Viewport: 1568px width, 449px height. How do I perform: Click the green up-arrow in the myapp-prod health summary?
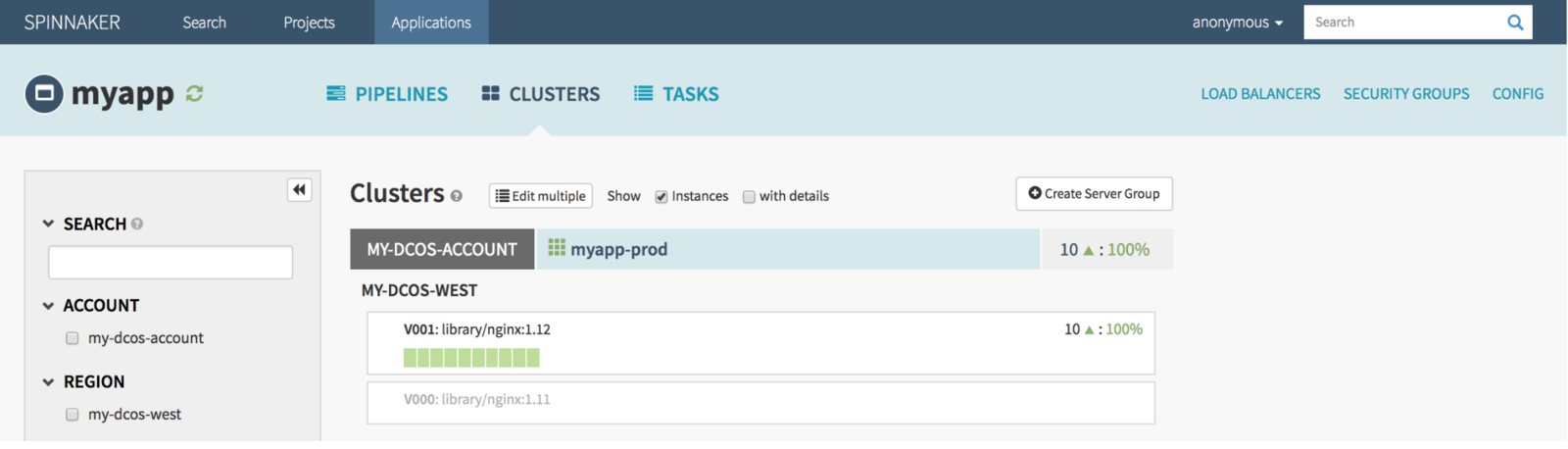1088,250
